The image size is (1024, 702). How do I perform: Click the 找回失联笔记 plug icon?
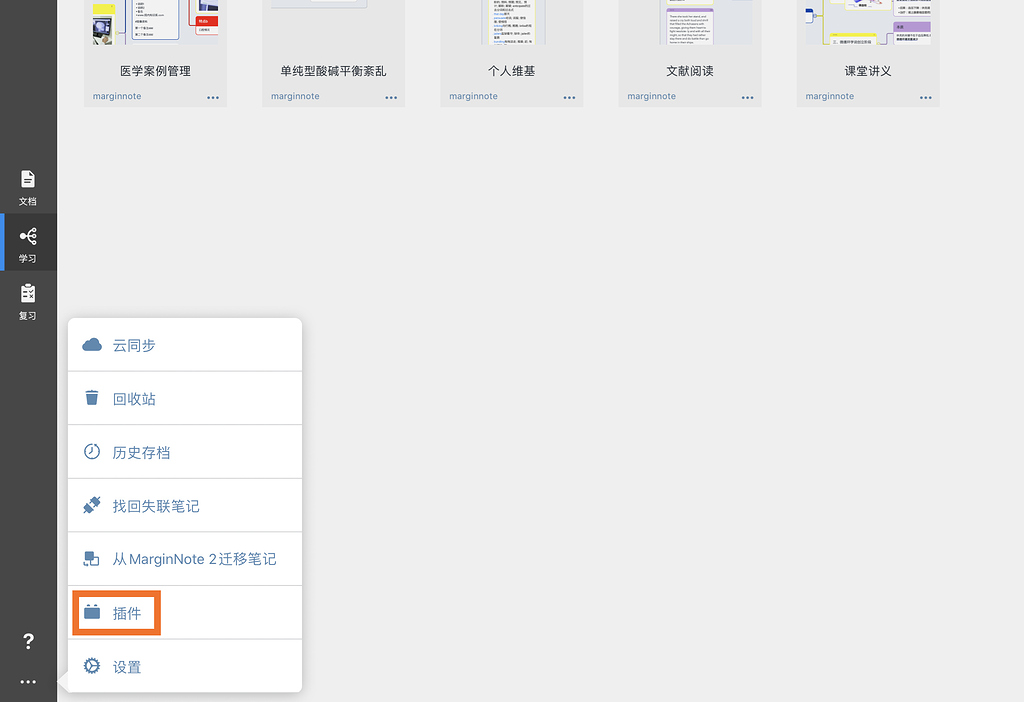pyautogui.click(x=92, y=506)
